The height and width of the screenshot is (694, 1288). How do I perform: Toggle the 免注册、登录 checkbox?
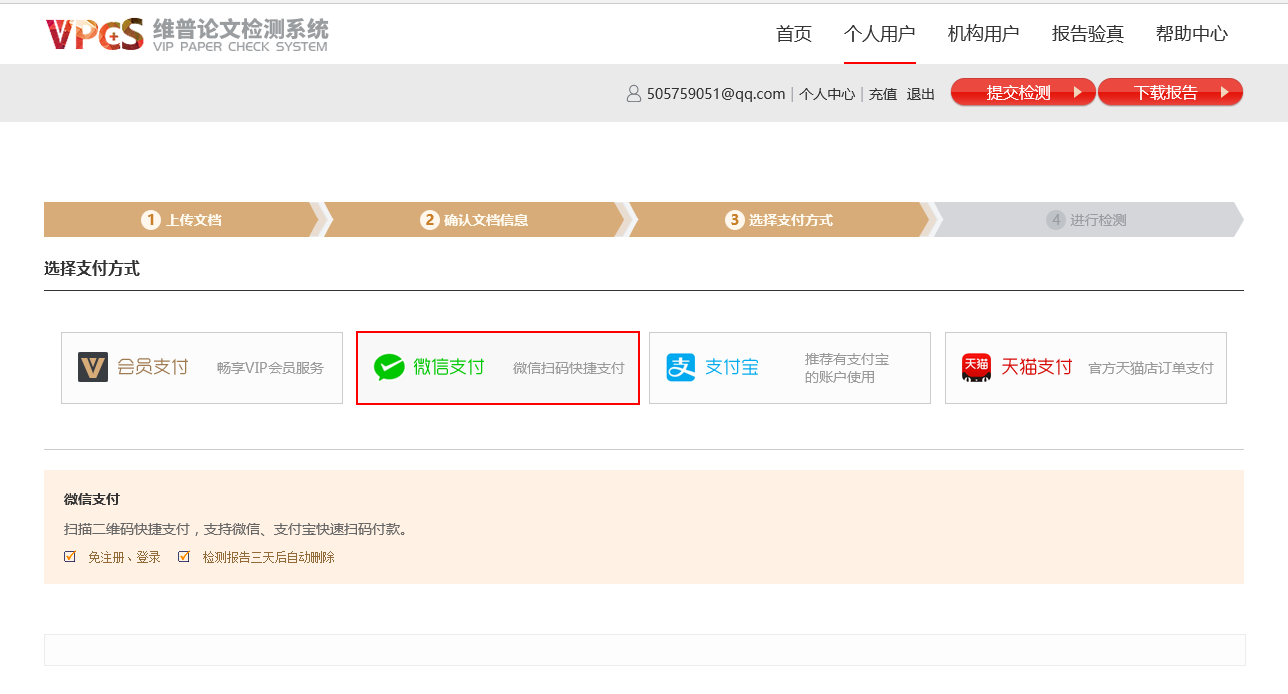point(70,557)
